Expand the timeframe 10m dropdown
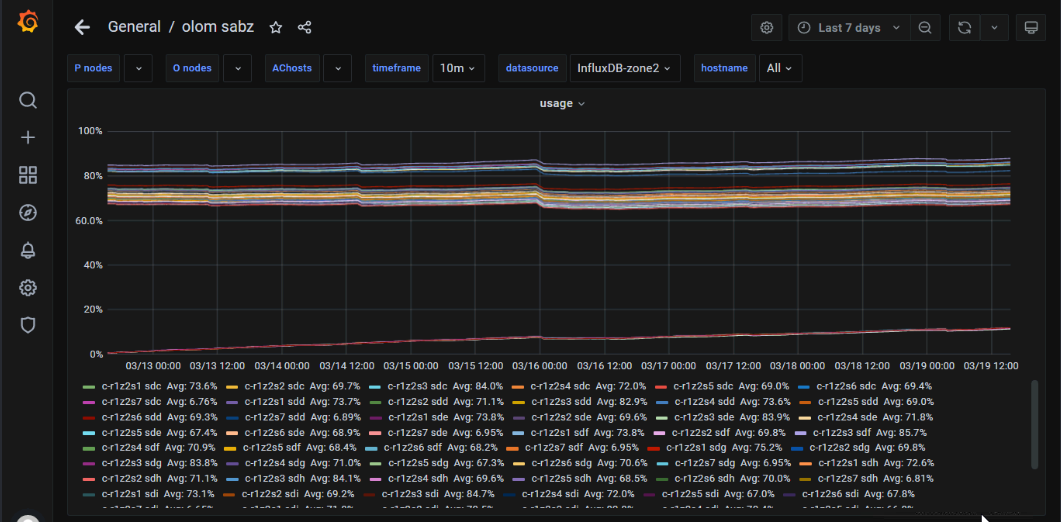 [x=458, y=68]
